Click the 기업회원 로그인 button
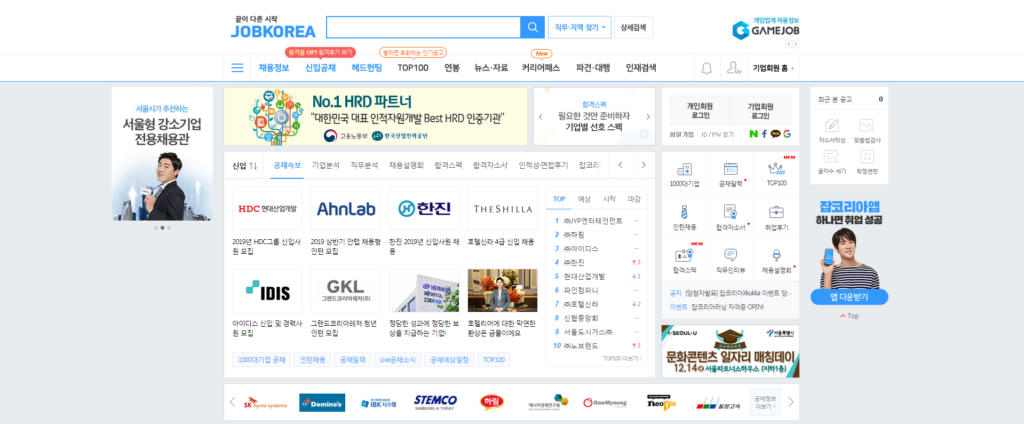This screenshot has width=1024, height=424. pos(760,110)
